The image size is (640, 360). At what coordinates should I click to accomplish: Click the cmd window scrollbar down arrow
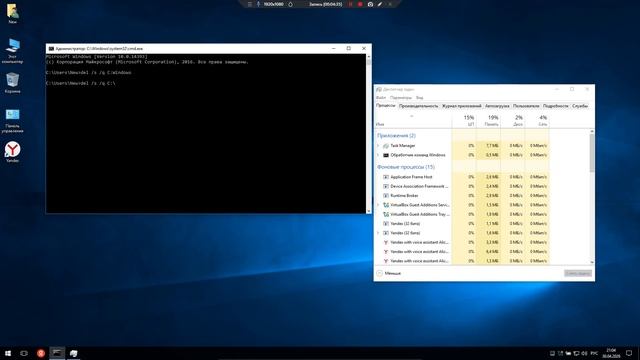[x=369, y=211]
